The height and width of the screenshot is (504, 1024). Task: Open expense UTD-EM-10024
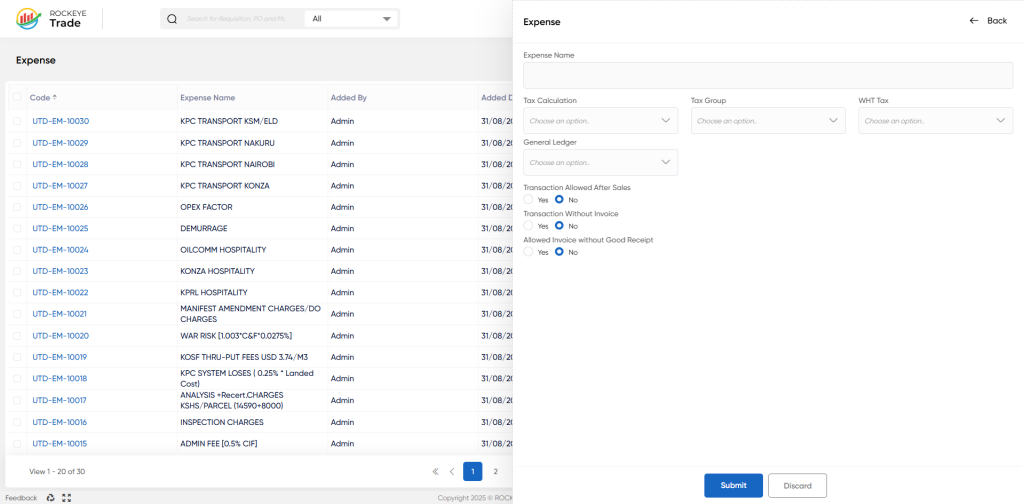click(60, 250)
